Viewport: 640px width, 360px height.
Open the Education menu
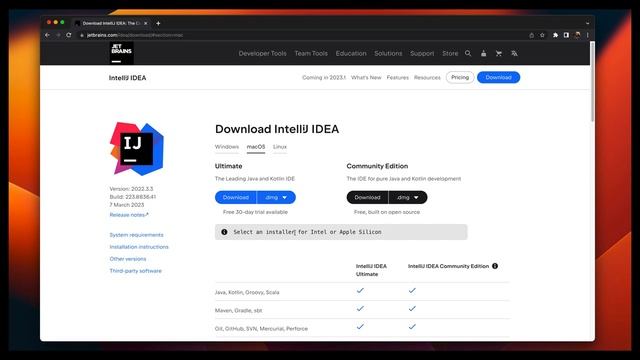pos(351,53)
